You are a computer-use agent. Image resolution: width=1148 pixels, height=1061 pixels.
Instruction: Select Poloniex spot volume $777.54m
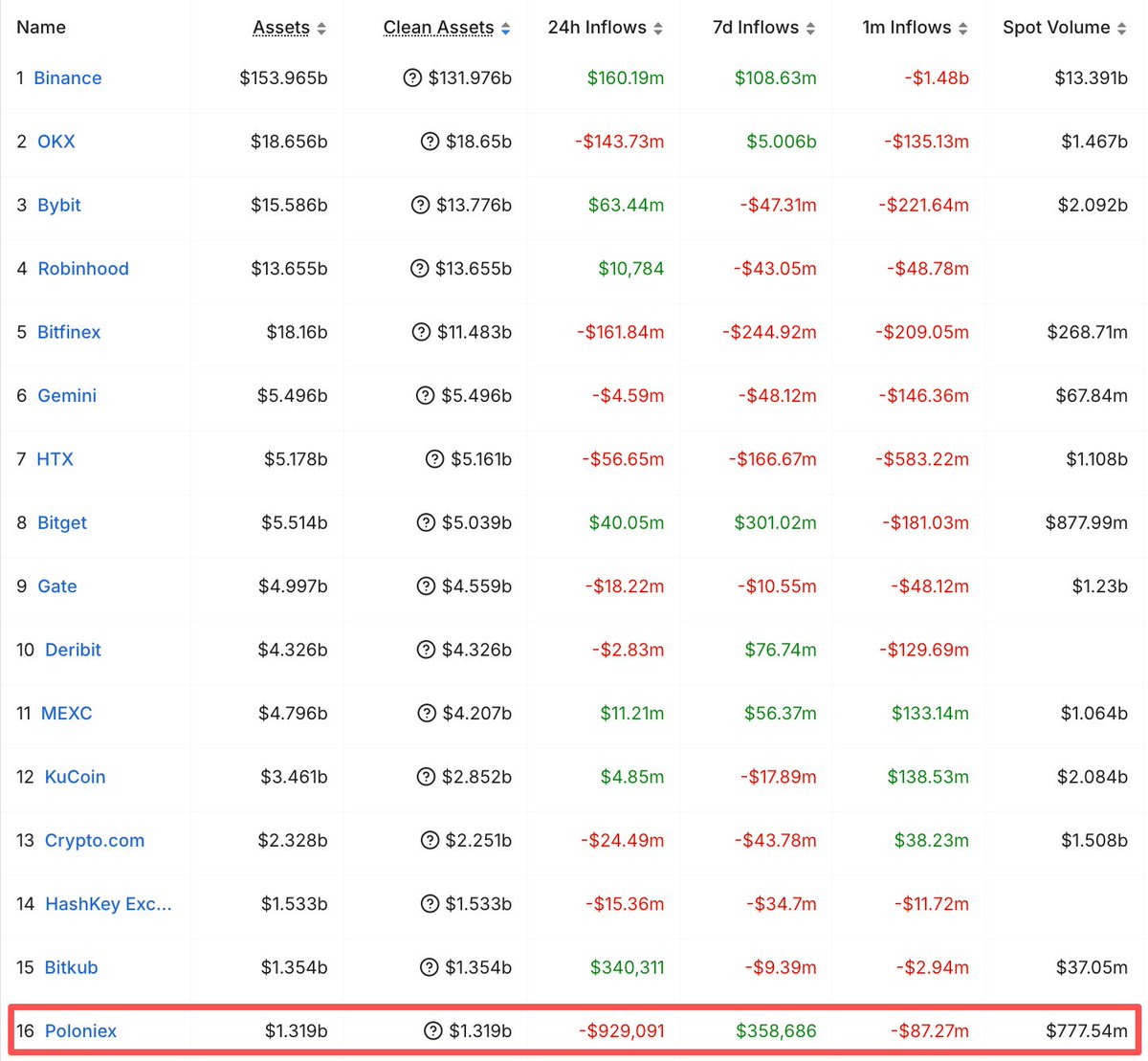[x=1087, y=1031]
